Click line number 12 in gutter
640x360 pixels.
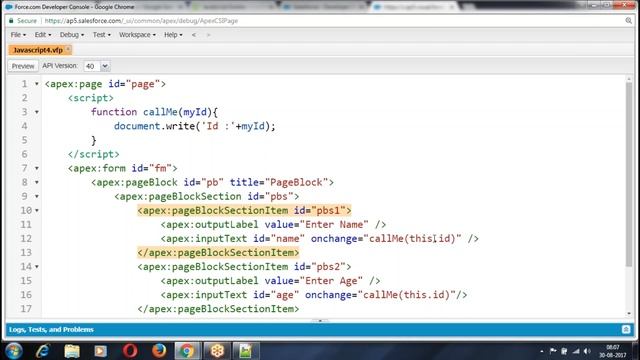tap(26, 238)
